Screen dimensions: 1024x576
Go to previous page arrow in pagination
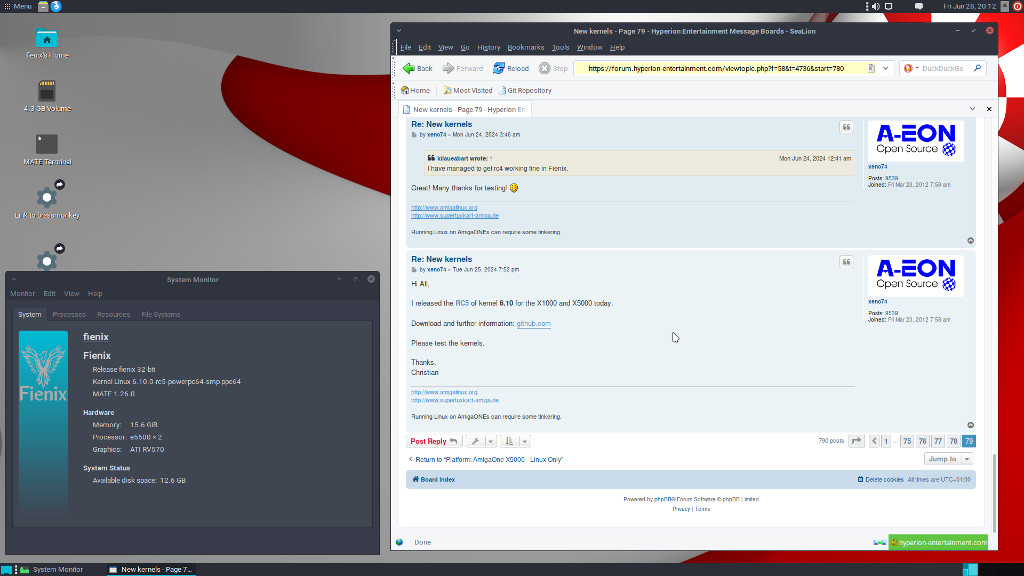tap(874, 441)
